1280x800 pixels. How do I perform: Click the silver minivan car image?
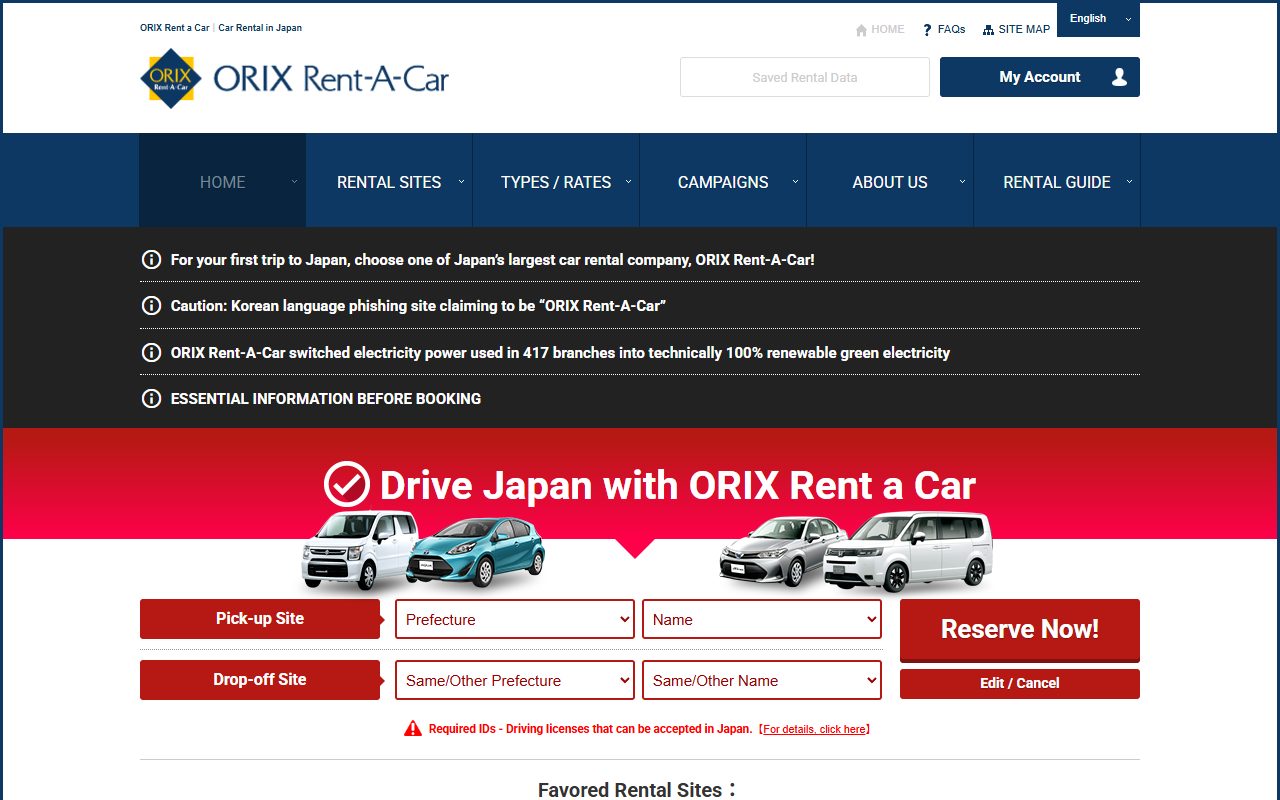point(908,552)
